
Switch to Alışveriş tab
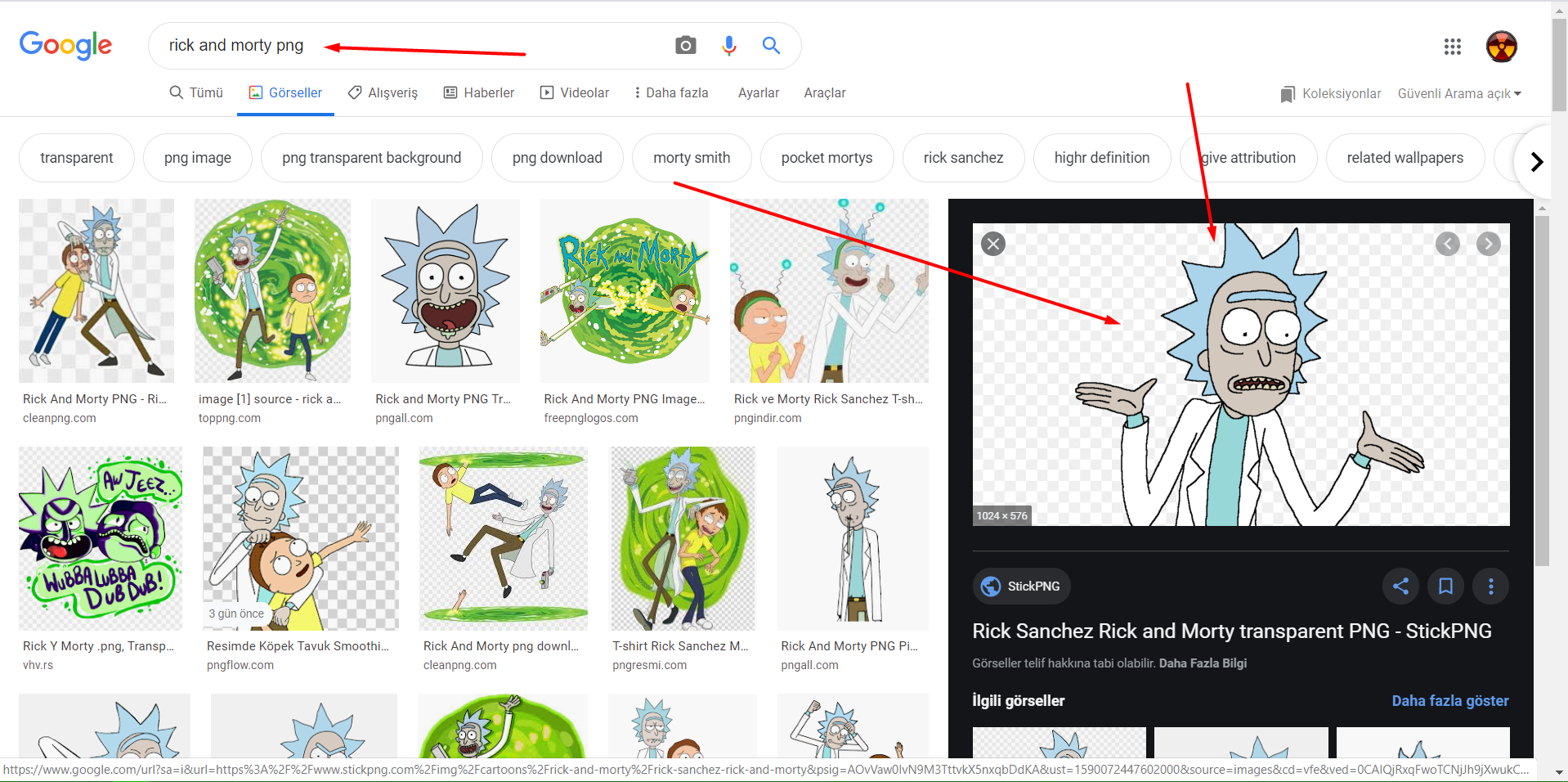pos(383,92)
